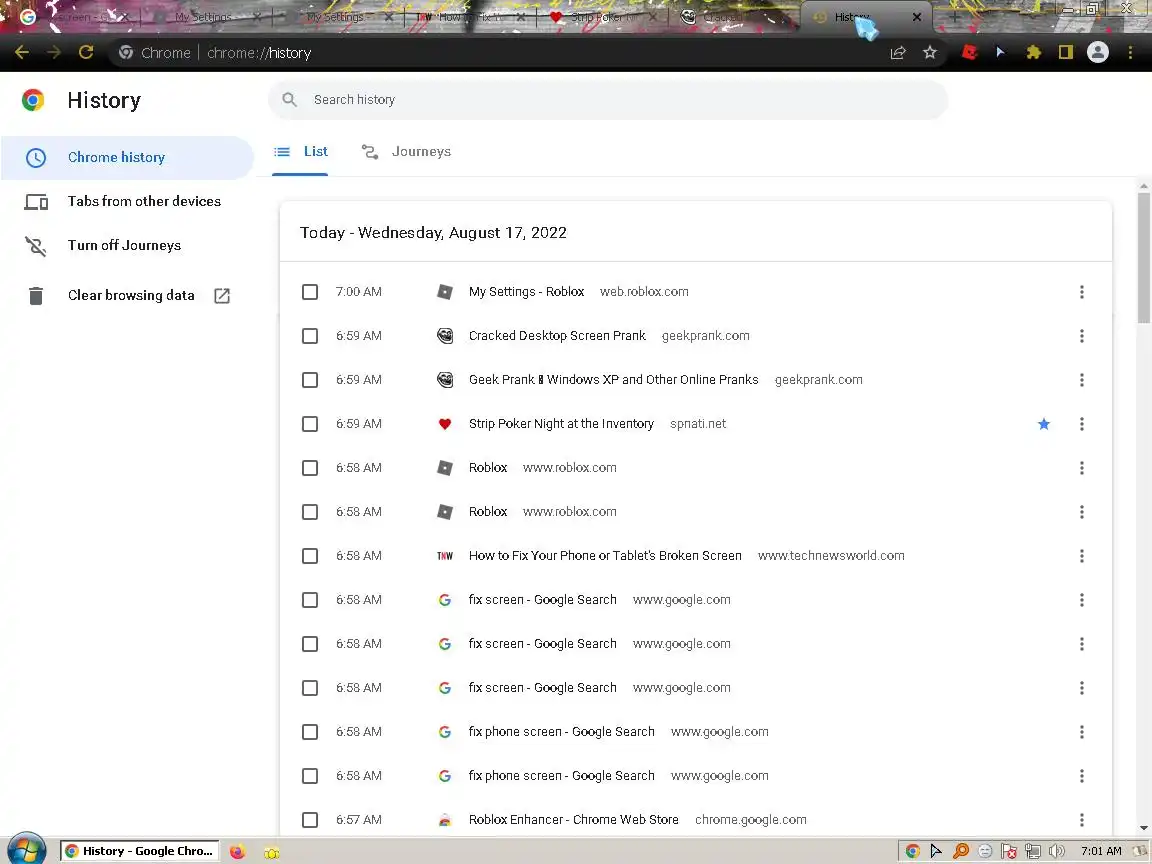
Task: Click the vertical scrollbar thumb
Action: click(x=1144, y=257)
